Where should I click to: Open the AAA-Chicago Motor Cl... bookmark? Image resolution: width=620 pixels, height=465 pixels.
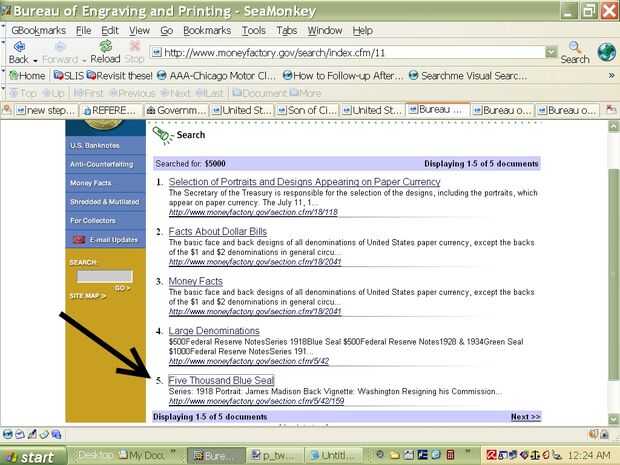point(216,76)
